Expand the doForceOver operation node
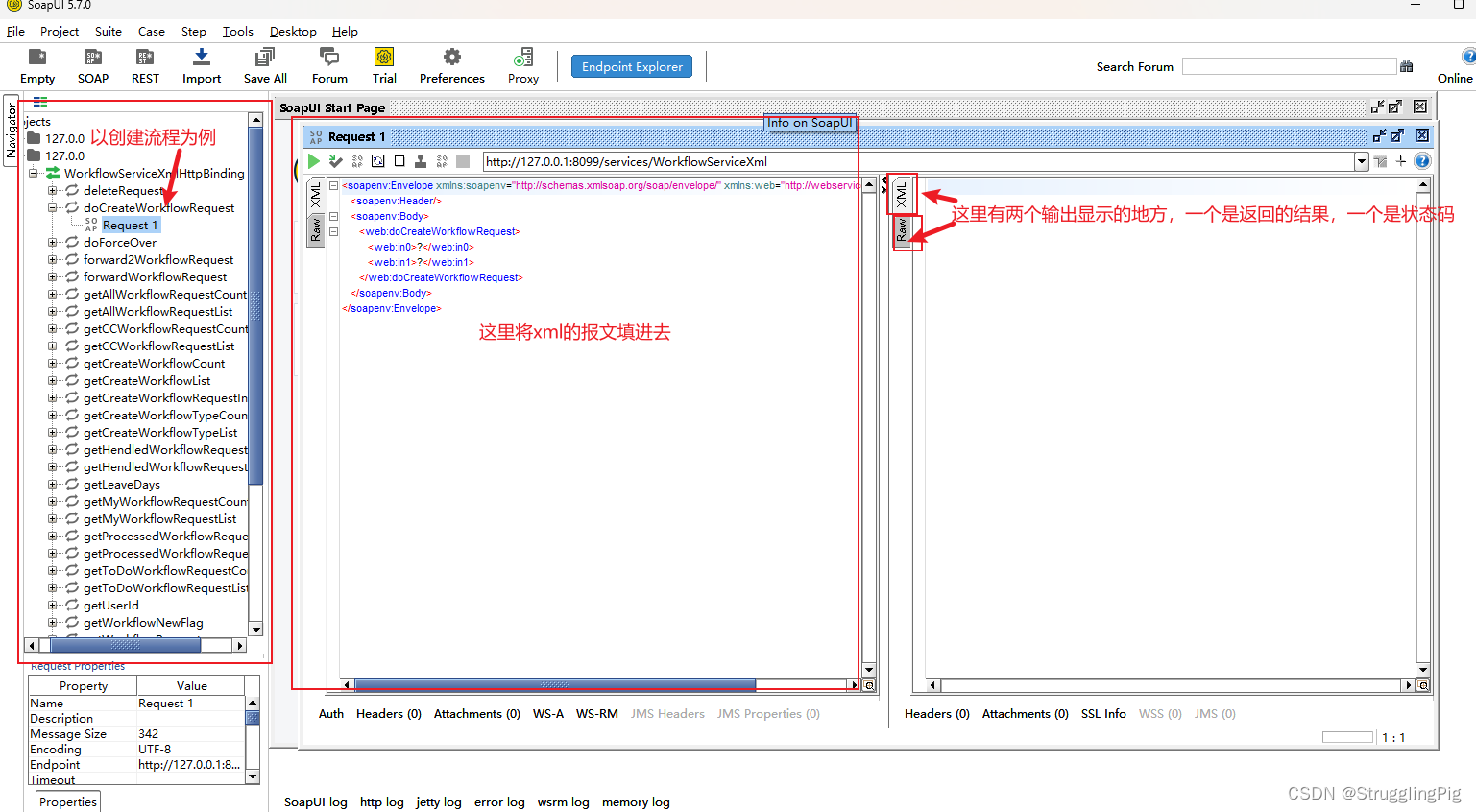Viewport: 1476px width, 812px height. point(53,243)
